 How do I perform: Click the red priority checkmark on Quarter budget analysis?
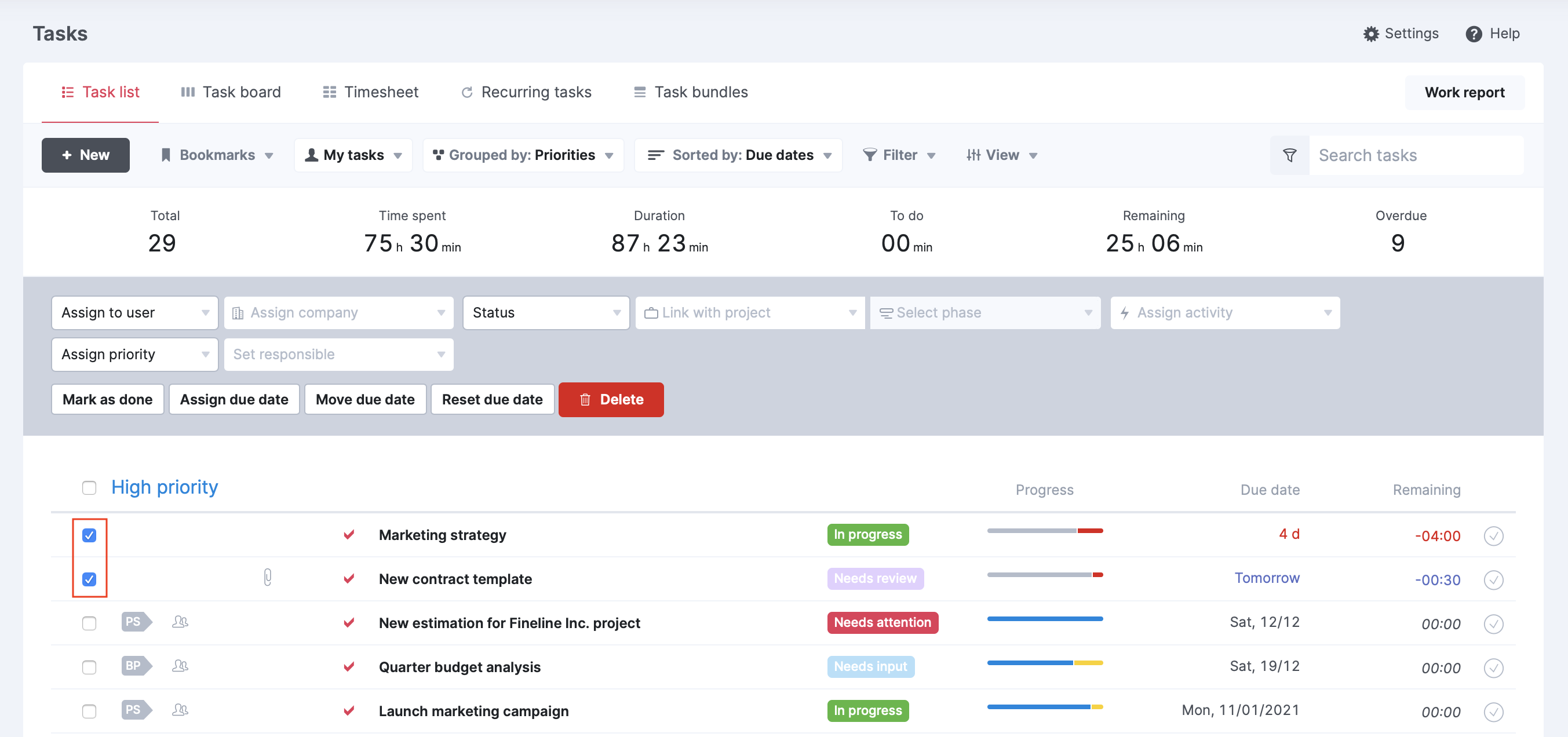tap(349, 666)
